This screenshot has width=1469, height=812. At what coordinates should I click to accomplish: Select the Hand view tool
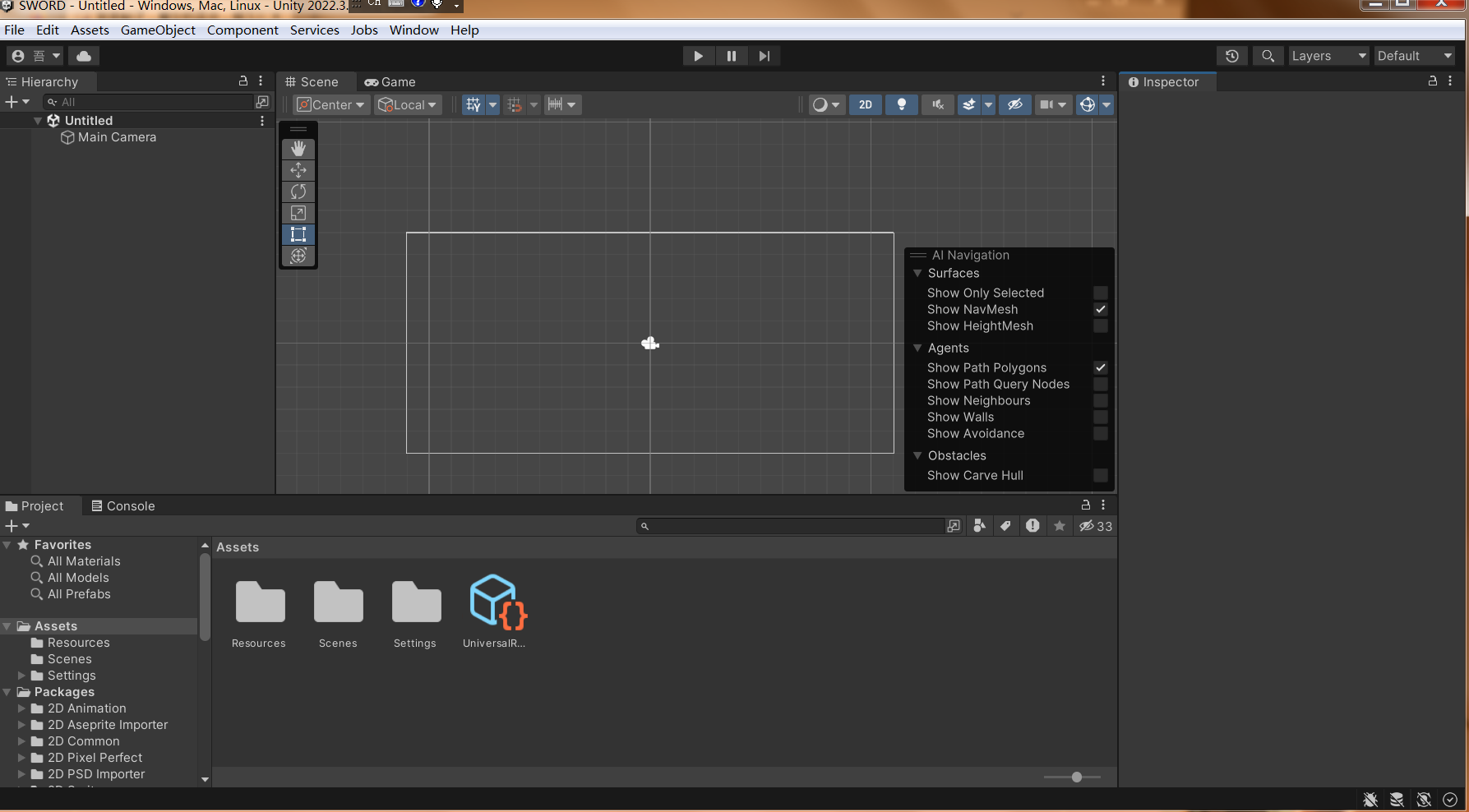pyautogui.click(x=298, y=149)
